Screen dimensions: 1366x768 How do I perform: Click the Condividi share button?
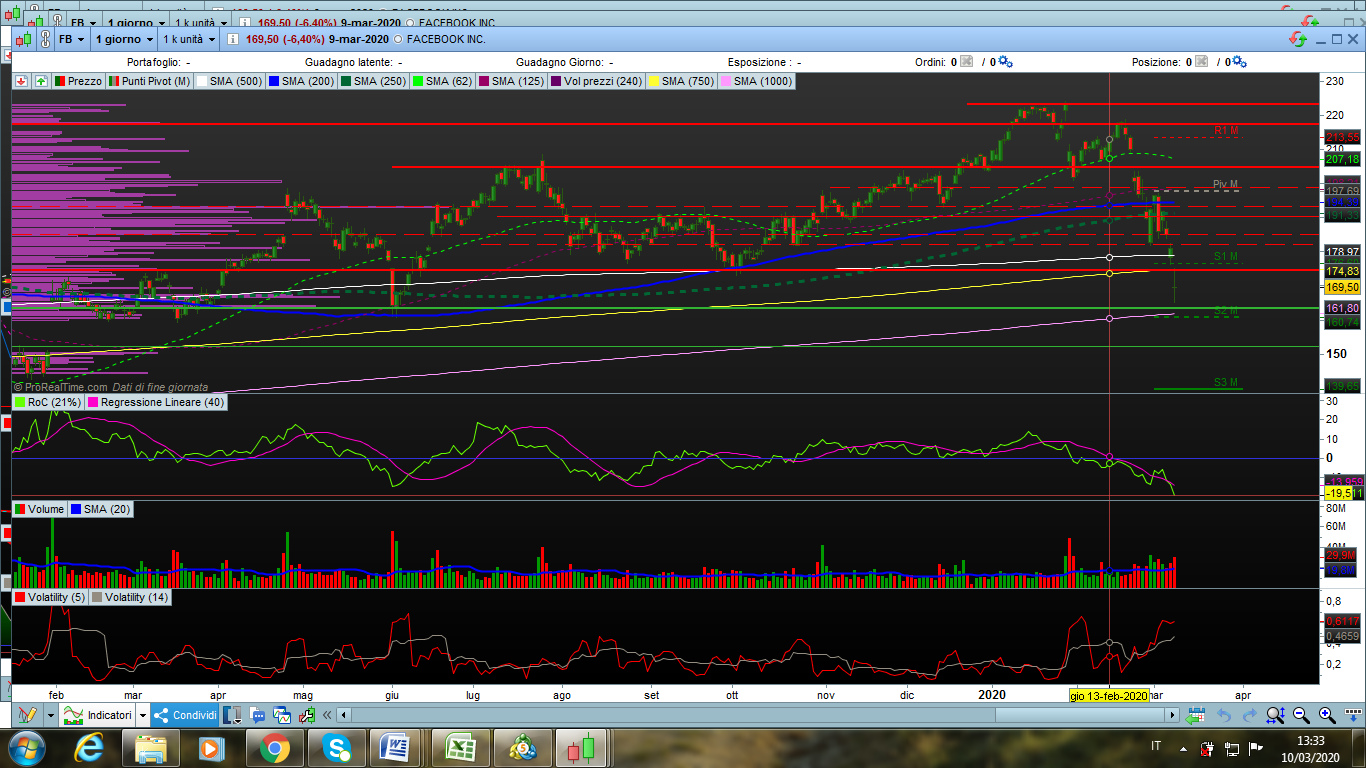click(x=186, y=715)
